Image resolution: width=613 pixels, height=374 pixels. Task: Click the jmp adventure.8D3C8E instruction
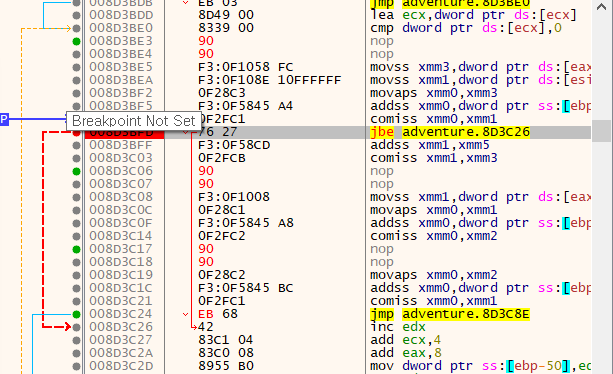click(x=450, y=314)
